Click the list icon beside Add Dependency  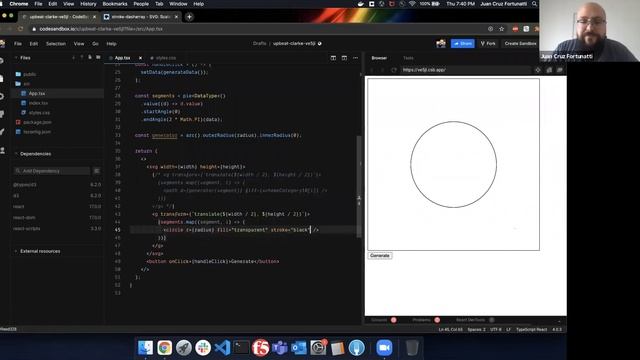tap(97, 171)
